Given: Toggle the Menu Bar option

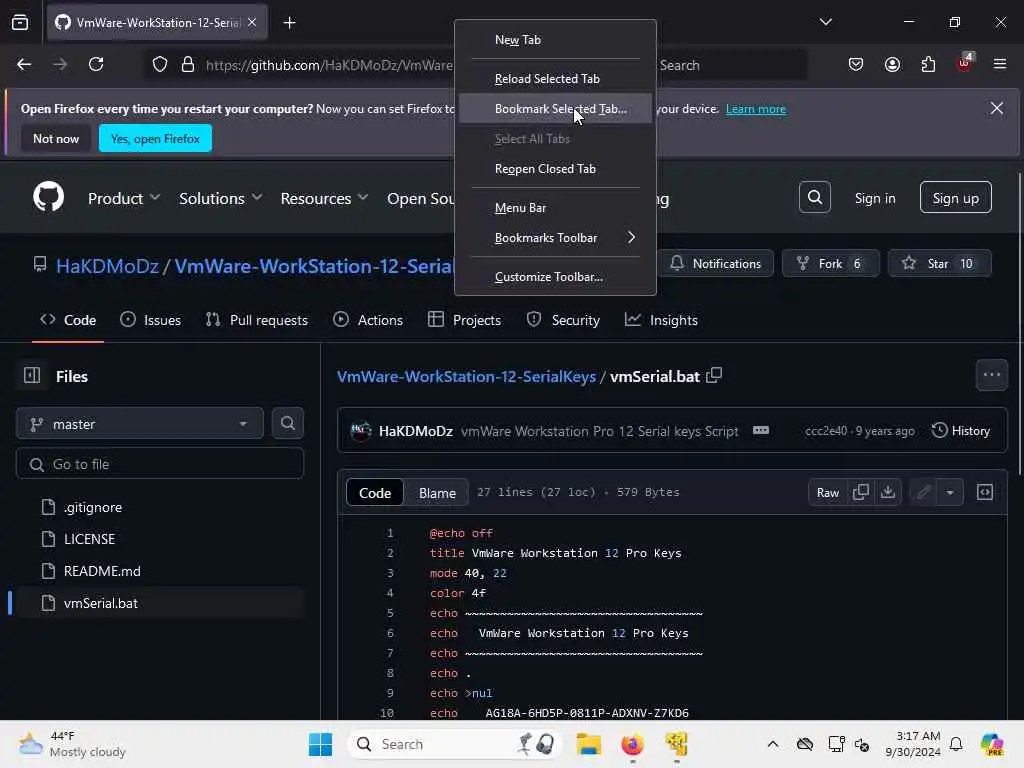Looking at the screenshot, I should tap(555, 208).
